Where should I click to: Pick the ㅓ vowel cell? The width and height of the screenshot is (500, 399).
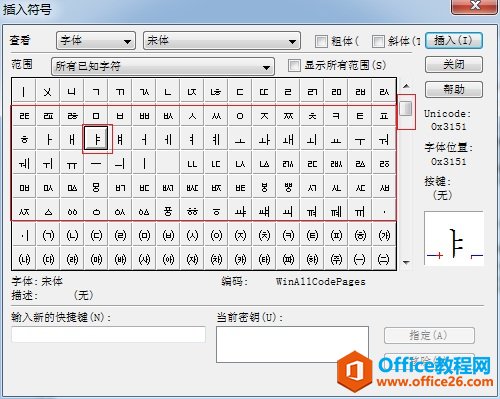point(144,140)
